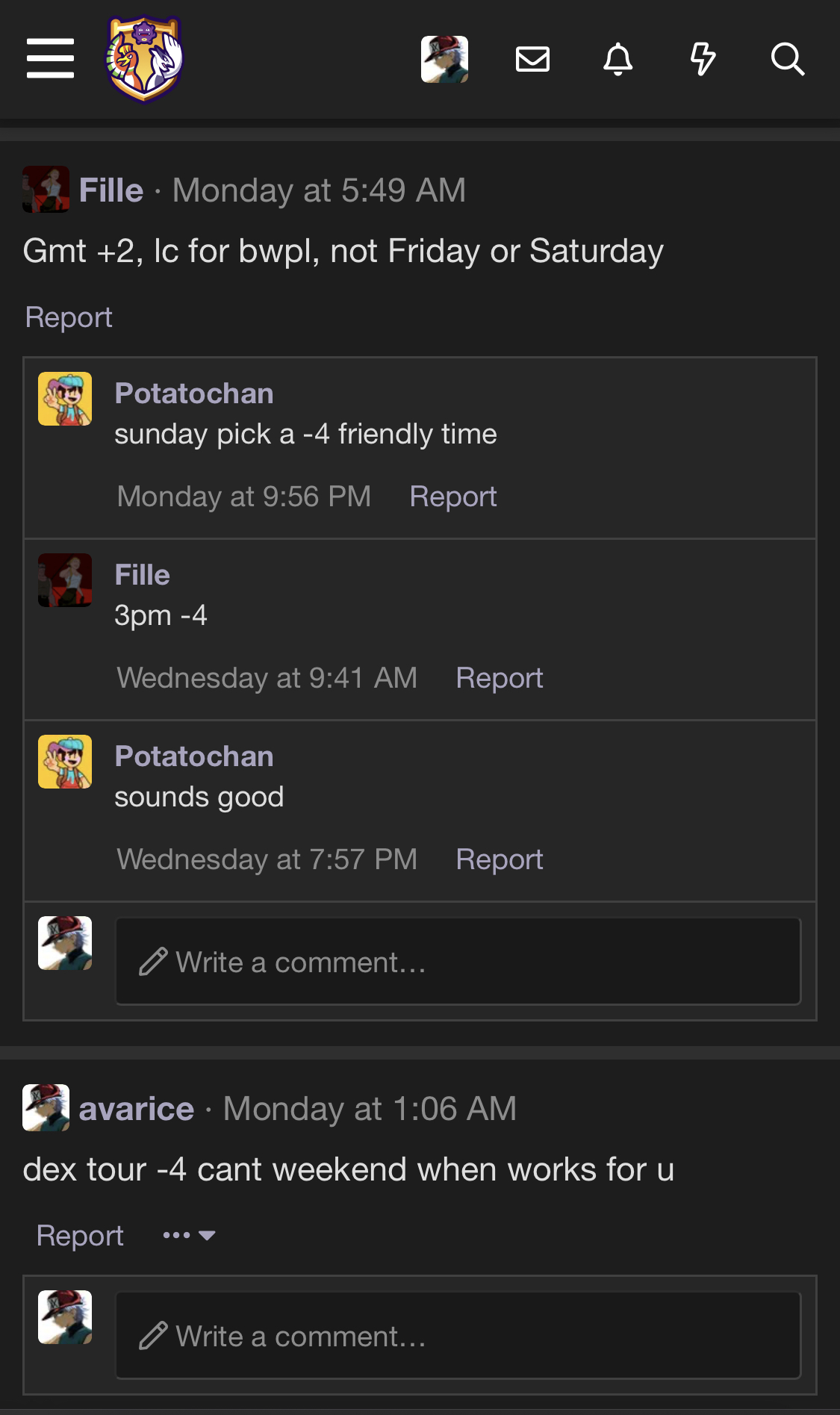Image resolution: width=840 pixels, height=1415 pixels.
Task: Report avarice's dex tour post
Action: point(80,1236)
